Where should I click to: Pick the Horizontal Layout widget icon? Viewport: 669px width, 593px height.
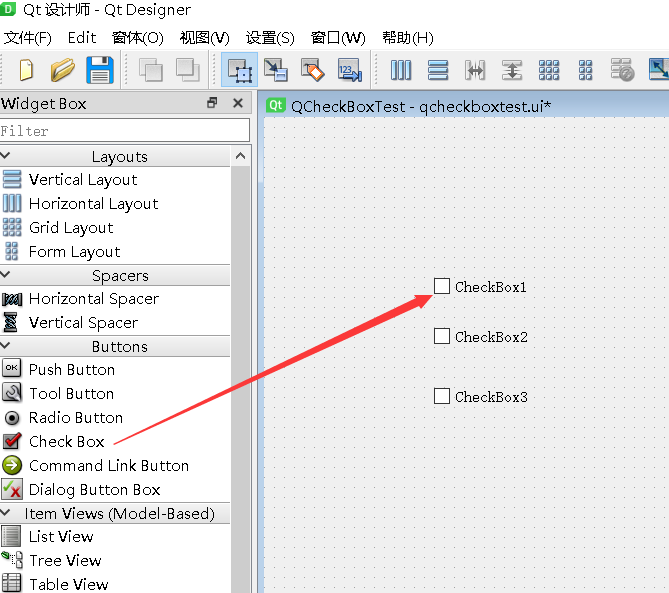(12, 203)
